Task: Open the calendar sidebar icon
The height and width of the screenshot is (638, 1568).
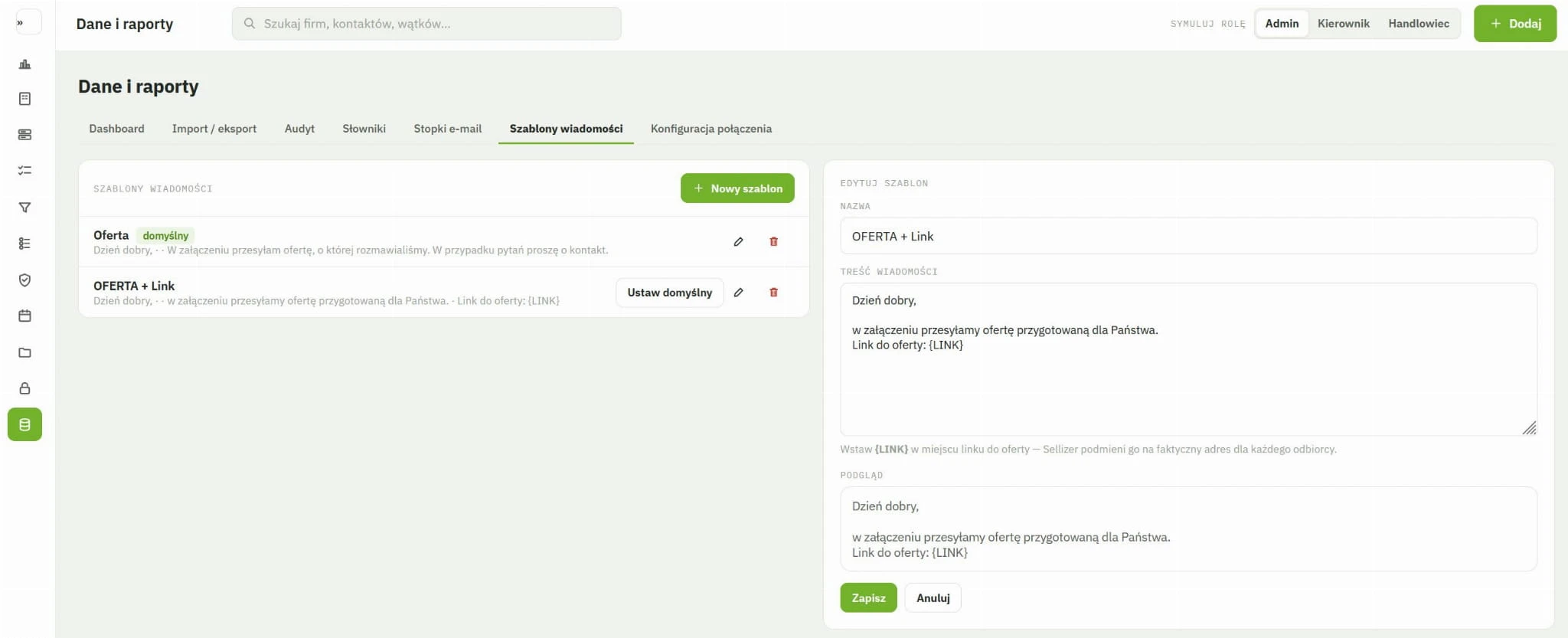Action: coord(24,316)
